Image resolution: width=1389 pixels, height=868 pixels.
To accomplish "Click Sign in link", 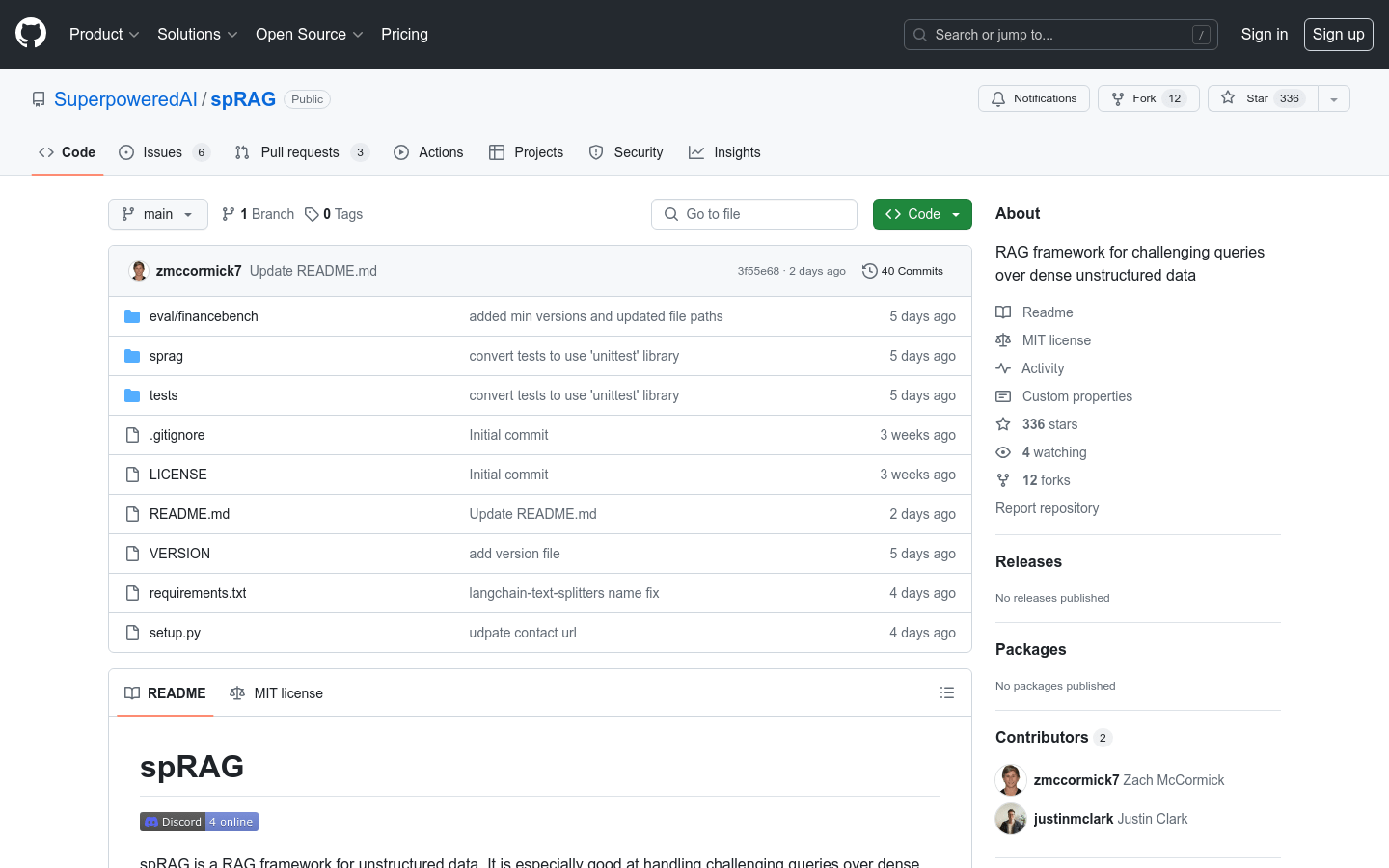I will pyautogui.click(x=1265, y=34).
